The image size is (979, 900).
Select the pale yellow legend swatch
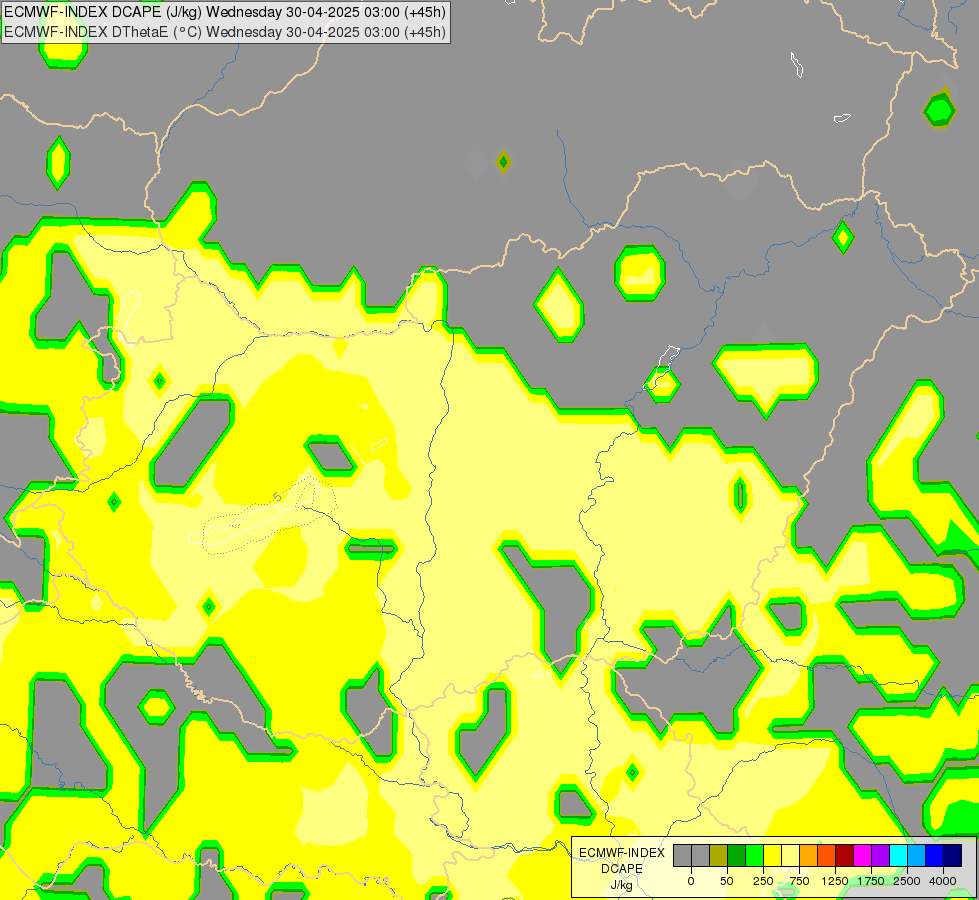[x=790, y=855]
